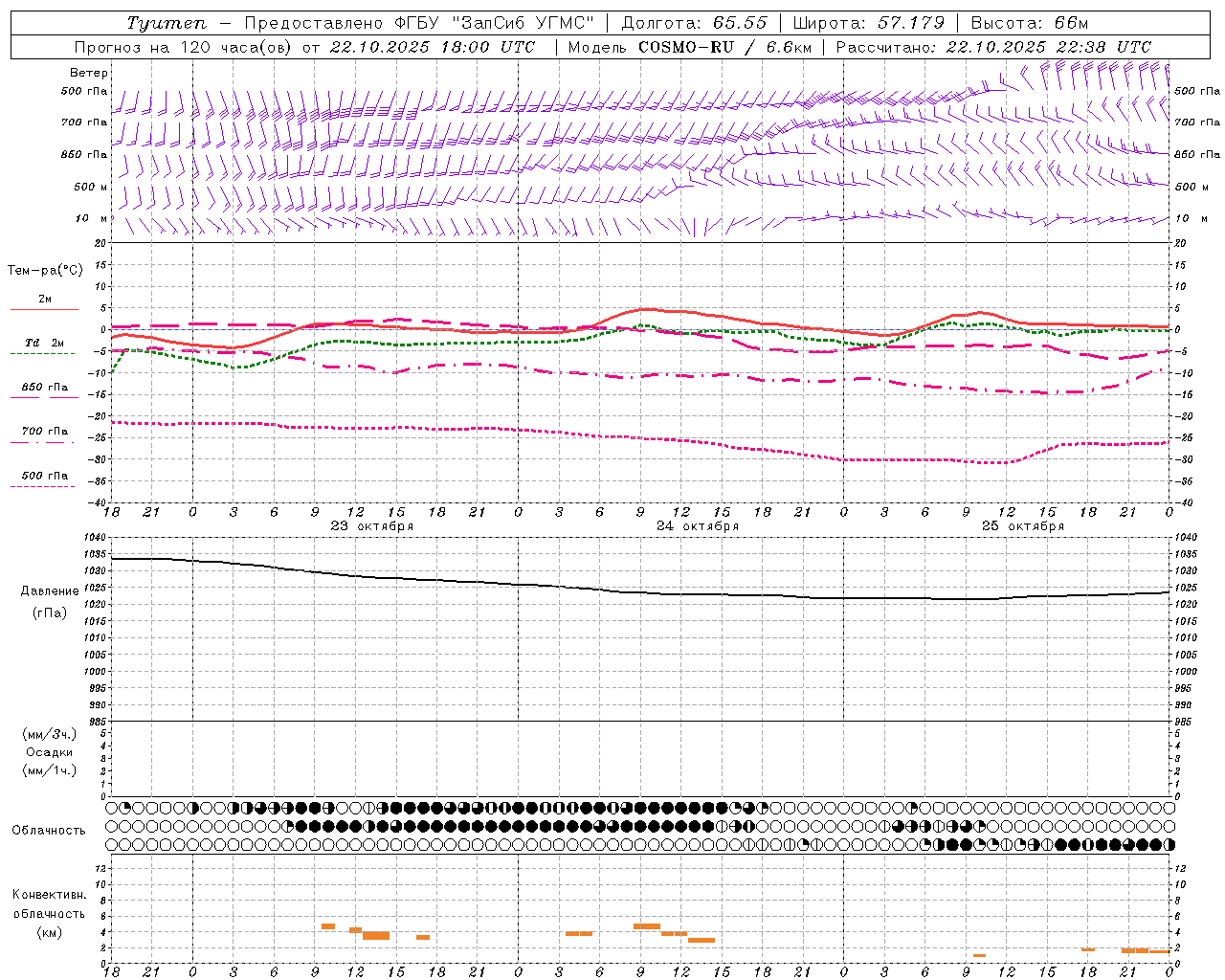Click the "23 октября" date label
The height and width of the screenshot is (980, 1225).
click(x=371, y=525)
